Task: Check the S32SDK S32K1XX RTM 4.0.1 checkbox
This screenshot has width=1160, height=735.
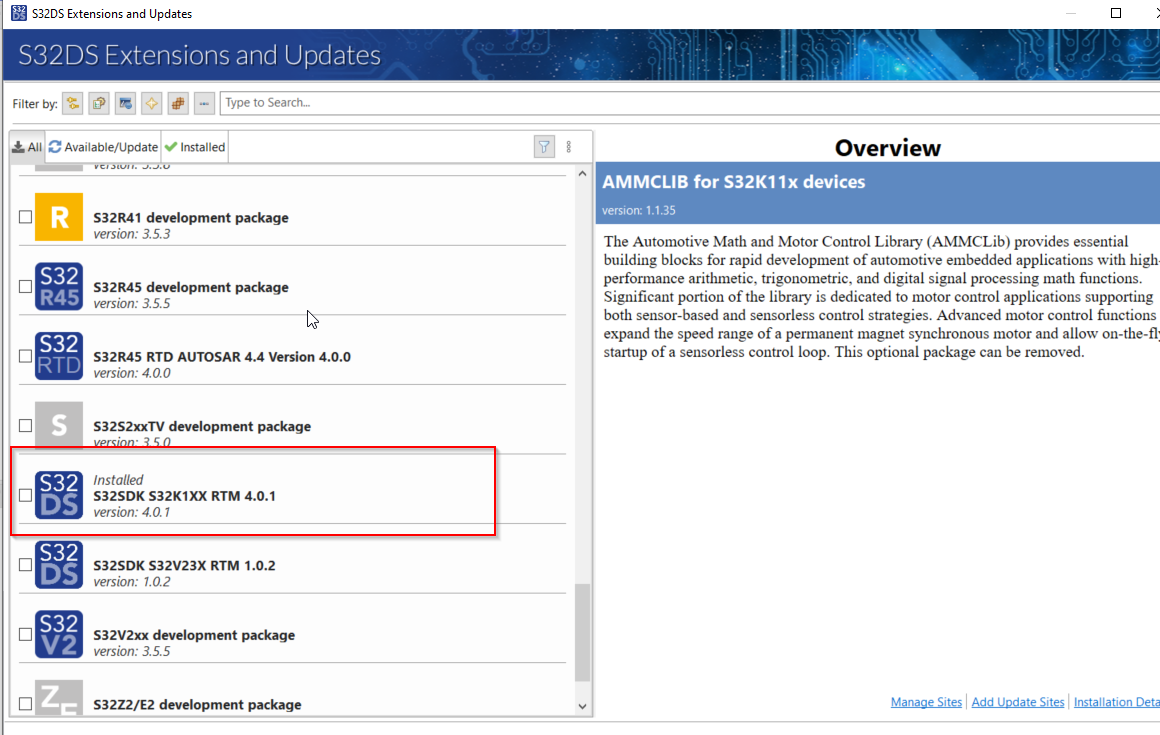Action: tap(25, 495)
